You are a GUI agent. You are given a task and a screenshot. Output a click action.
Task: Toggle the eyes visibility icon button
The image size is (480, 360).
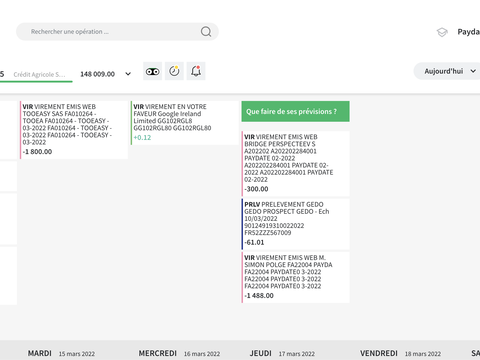click(153, 71)
